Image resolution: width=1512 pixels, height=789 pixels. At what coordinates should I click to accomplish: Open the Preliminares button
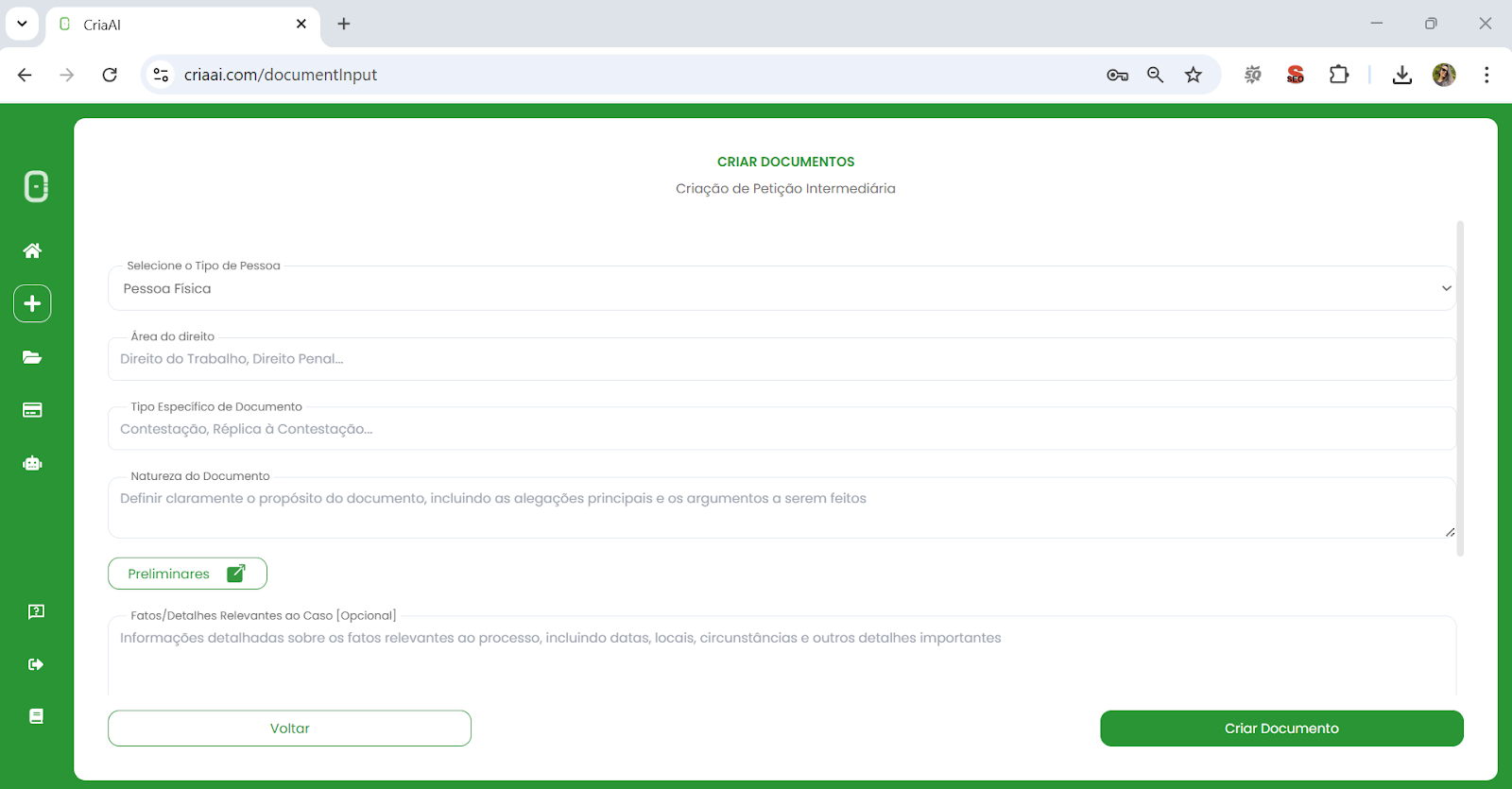pyautogui.click(x=187, y=574)
